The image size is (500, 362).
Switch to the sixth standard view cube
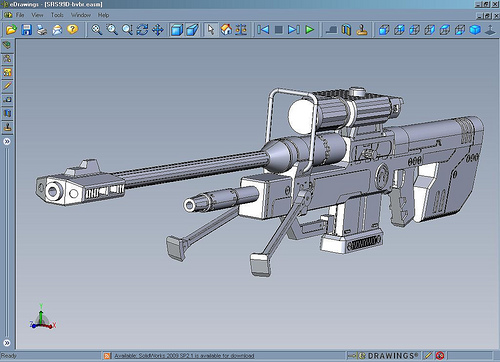tap(460, 30)
